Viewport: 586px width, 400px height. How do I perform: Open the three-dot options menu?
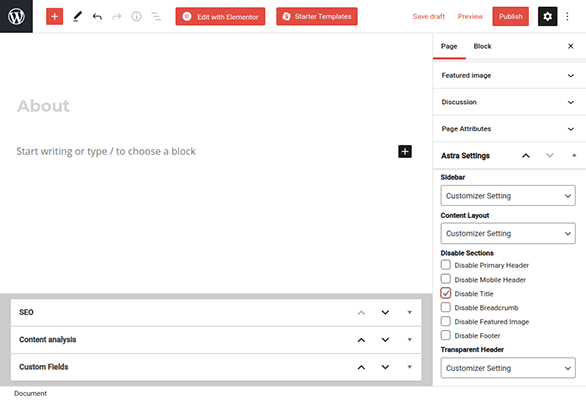point(567,16)
